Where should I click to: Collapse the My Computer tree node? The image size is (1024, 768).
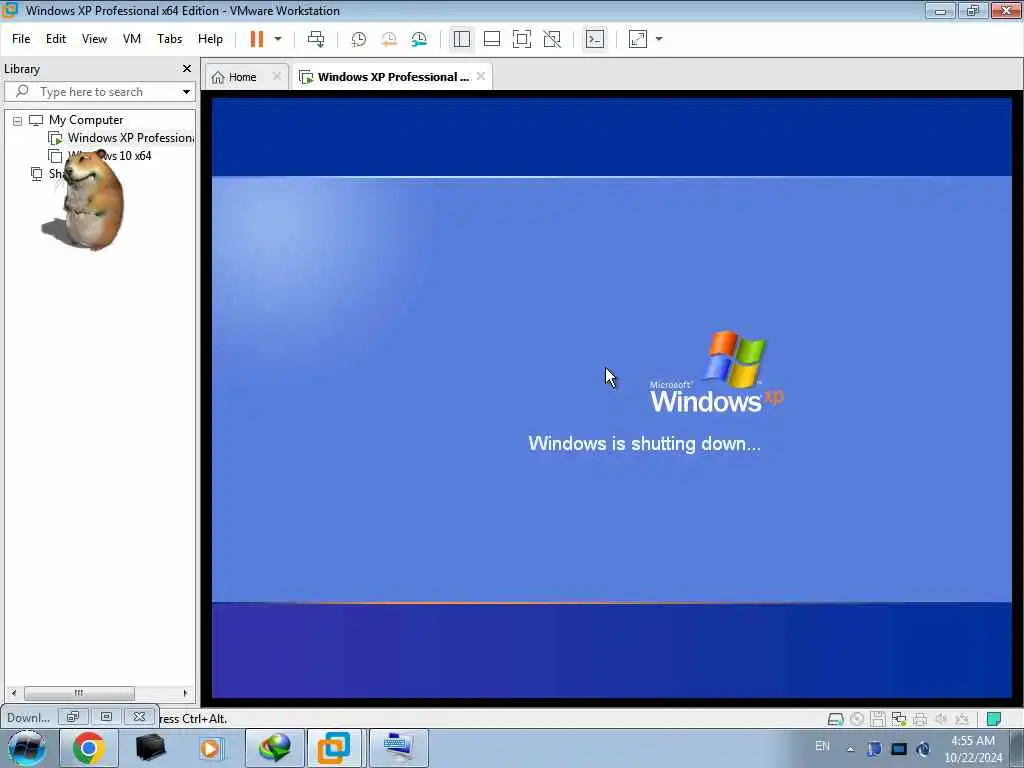[x=18, y=121]
